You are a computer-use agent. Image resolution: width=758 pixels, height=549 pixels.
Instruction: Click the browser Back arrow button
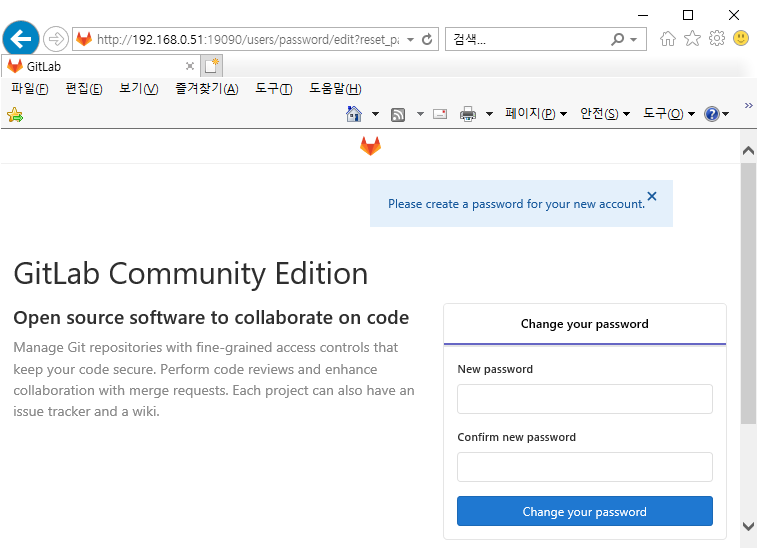point(21,39)
